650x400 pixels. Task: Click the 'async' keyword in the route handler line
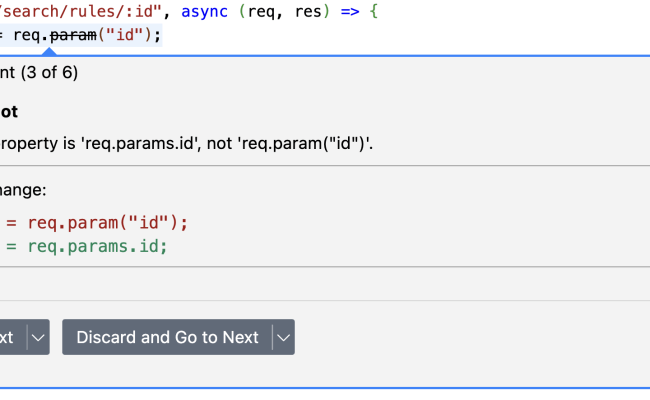click(x=204, y=12)
